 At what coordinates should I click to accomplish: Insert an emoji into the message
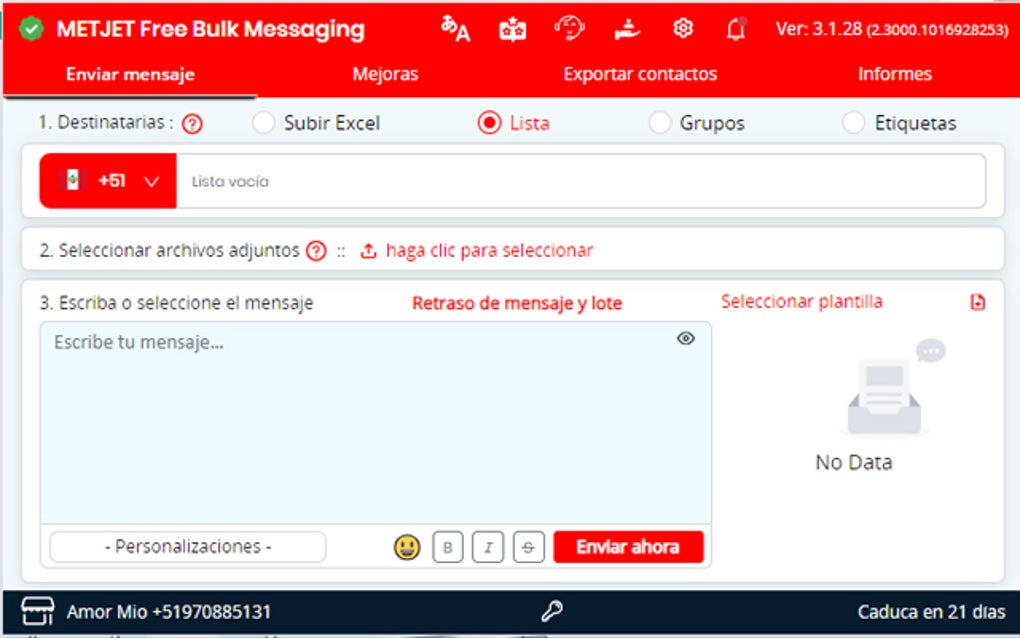[406, 547]
